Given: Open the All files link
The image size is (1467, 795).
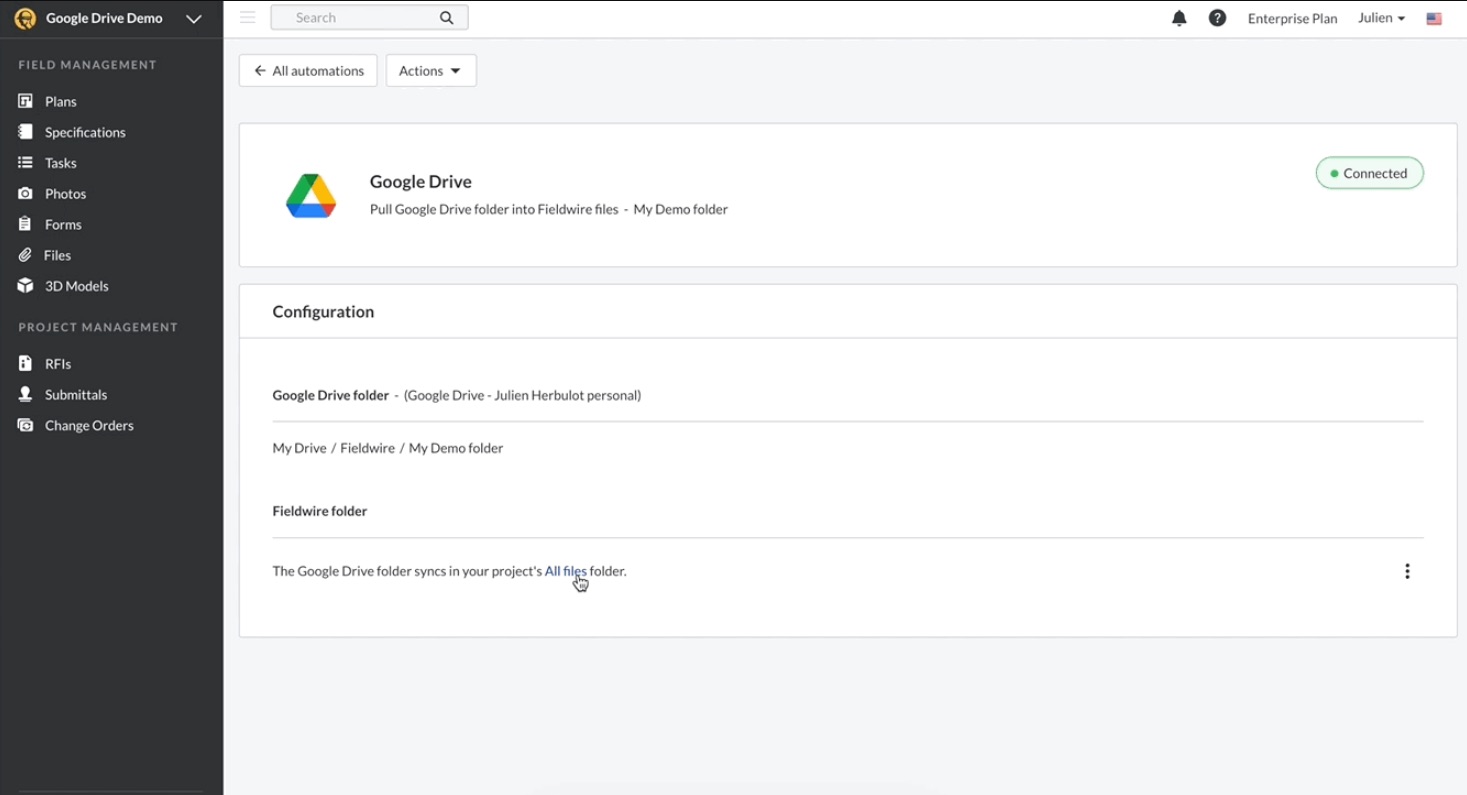Looking at the screenshot, I should [566, 571].
